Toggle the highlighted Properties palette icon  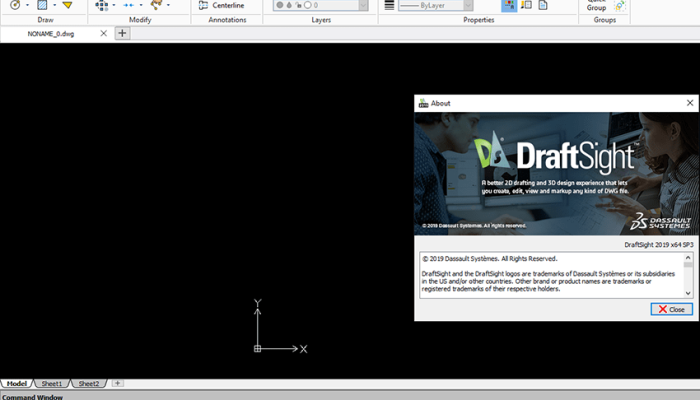click(x=509, y=5)
